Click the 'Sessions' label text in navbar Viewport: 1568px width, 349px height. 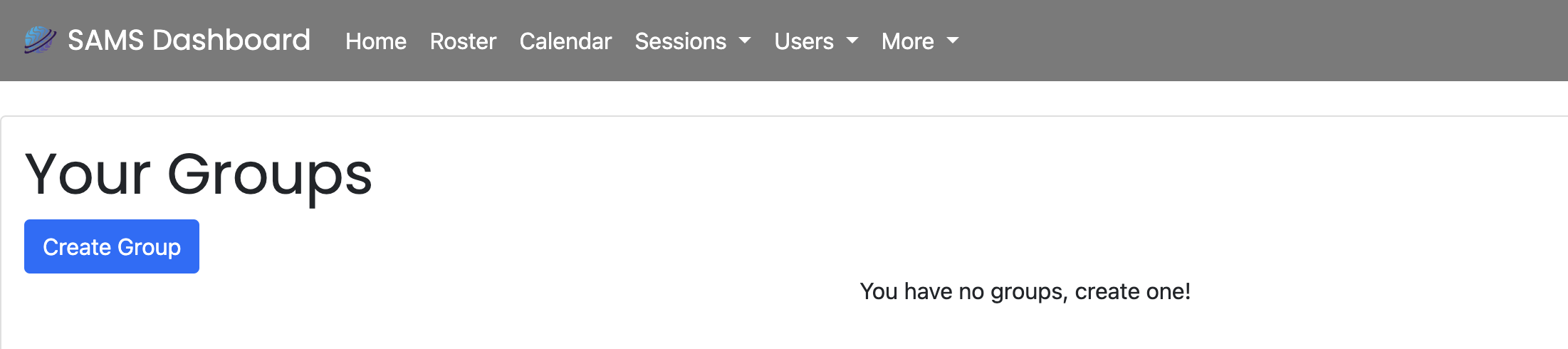(681, 41)
